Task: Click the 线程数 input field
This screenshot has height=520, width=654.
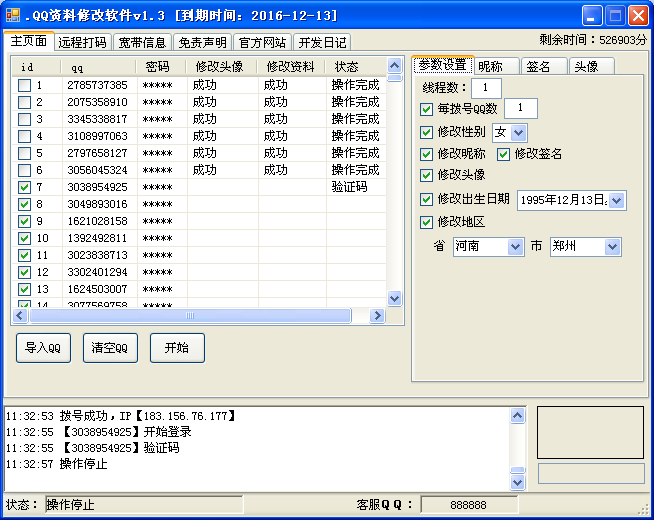Action: tap(486, 88)
